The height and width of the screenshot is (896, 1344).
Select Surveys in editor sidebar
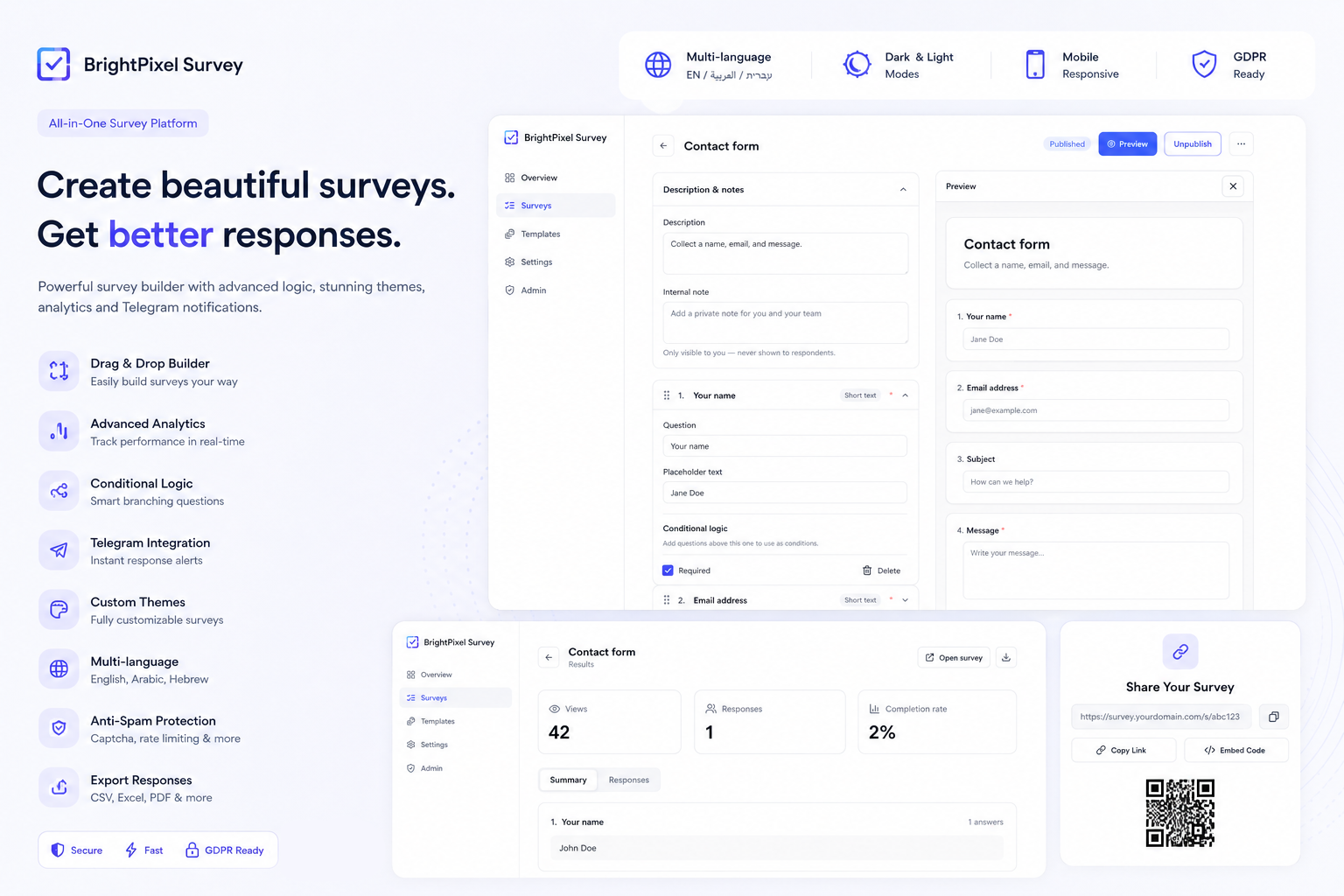(x=556, y=206)
